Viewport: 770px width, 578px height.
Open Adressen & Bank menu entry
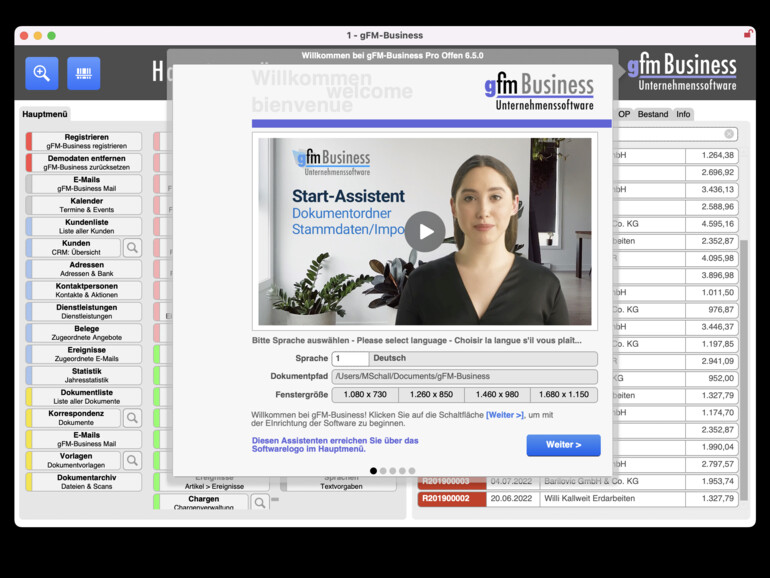pyautogui.click(x=84, y=269)
